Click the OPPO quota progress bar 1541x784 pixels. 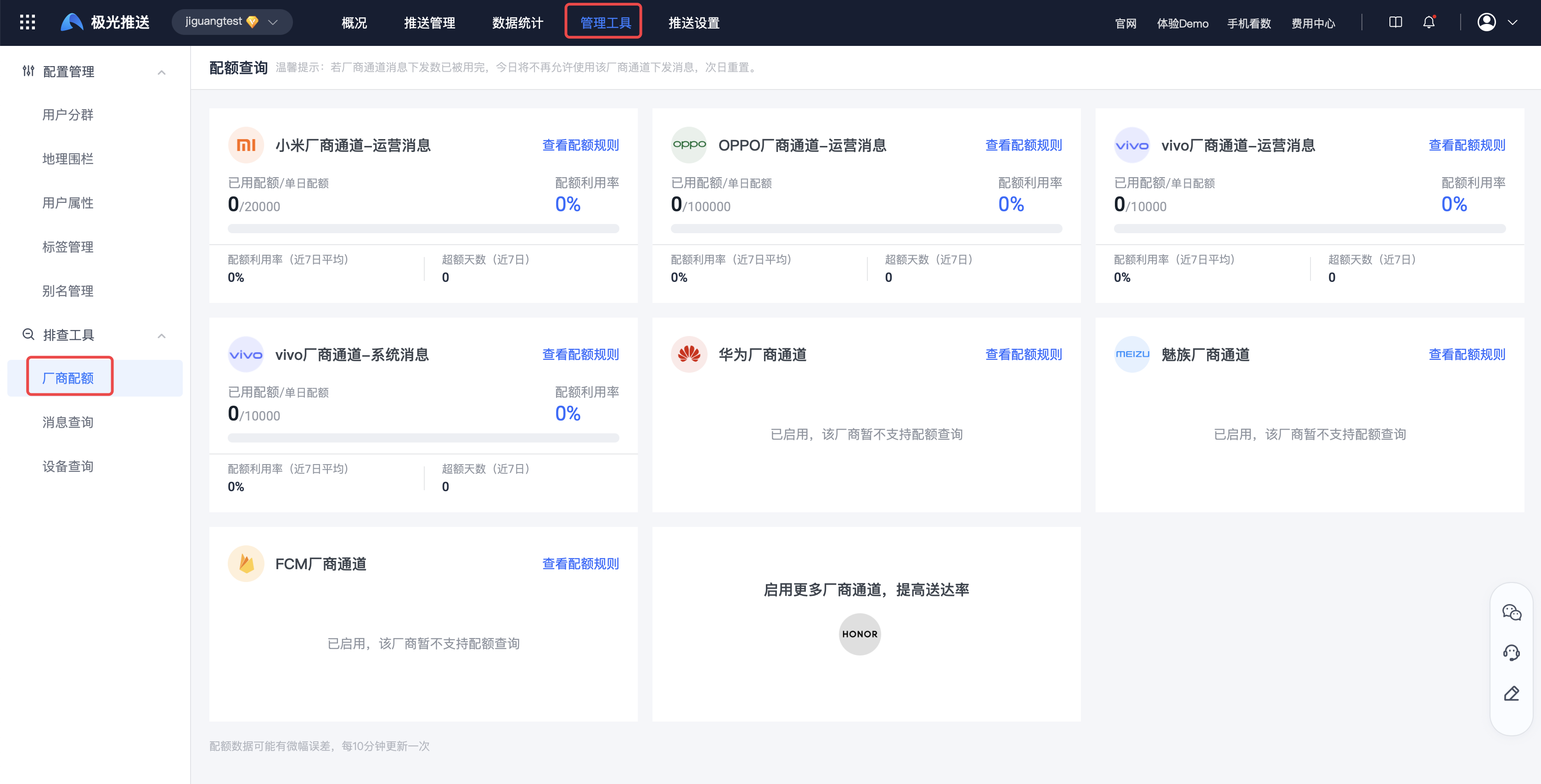click(x=866, y=229)
